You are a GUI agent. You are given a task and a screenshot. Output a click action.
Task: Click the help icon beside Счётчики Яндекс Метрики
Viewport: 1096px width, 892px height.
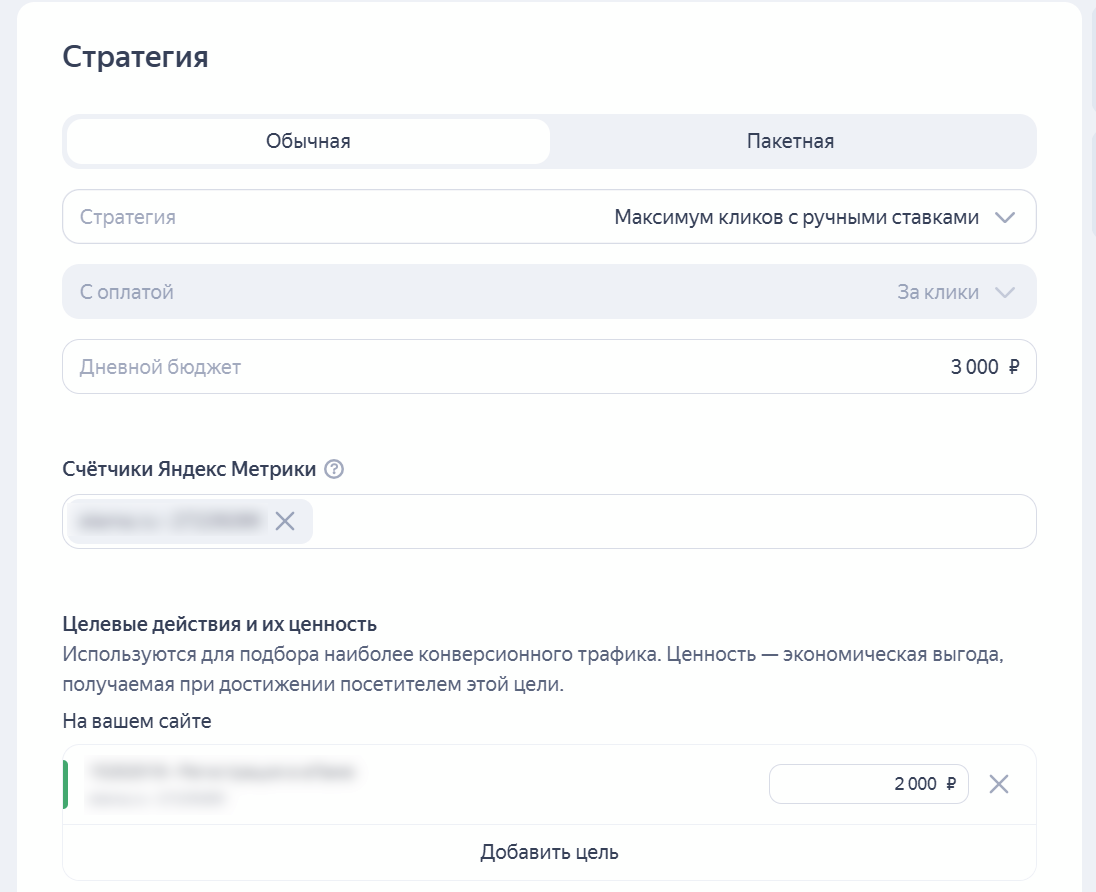point(334,468)
